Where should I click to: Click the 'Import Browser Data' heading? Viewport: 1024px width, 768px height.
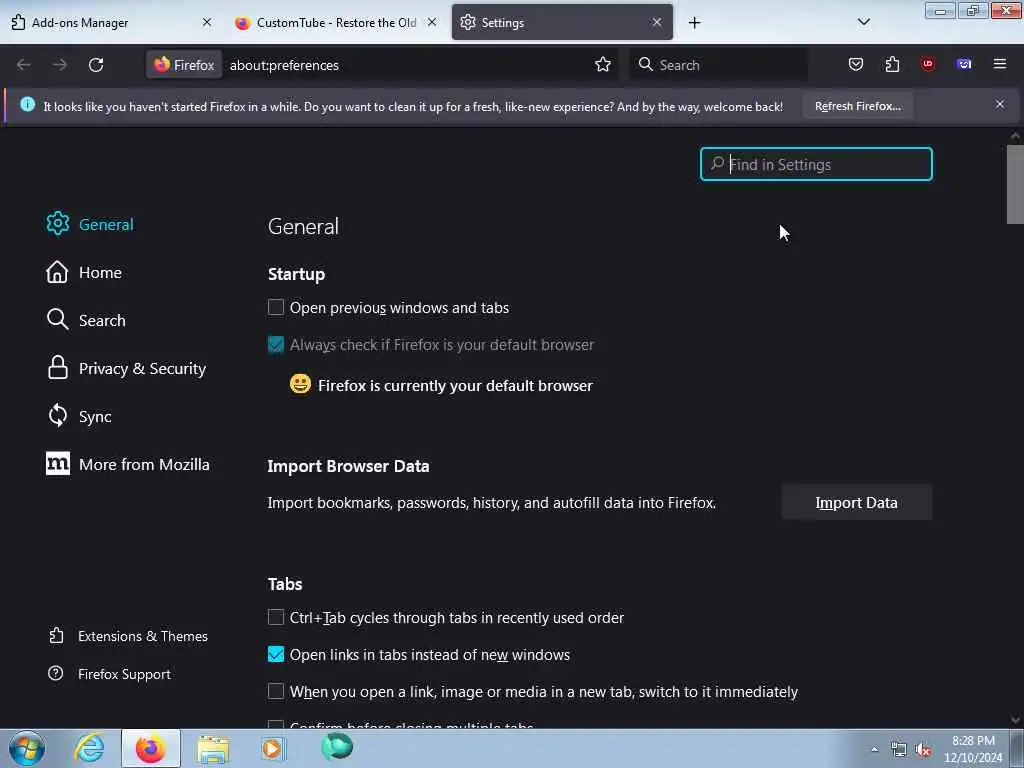click(348, 466)
